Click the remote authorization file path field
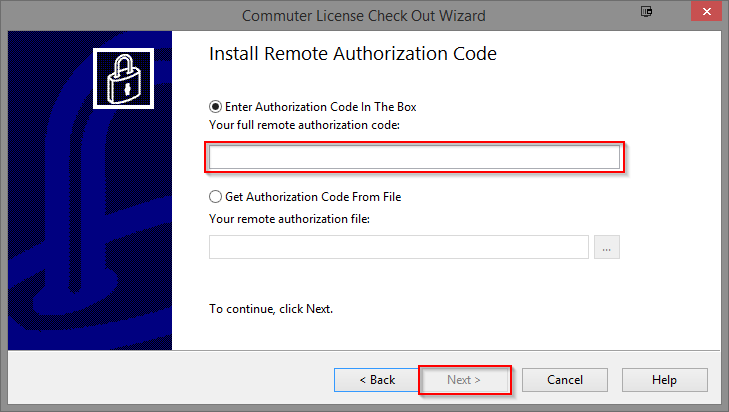 click(x=398, y=247)
